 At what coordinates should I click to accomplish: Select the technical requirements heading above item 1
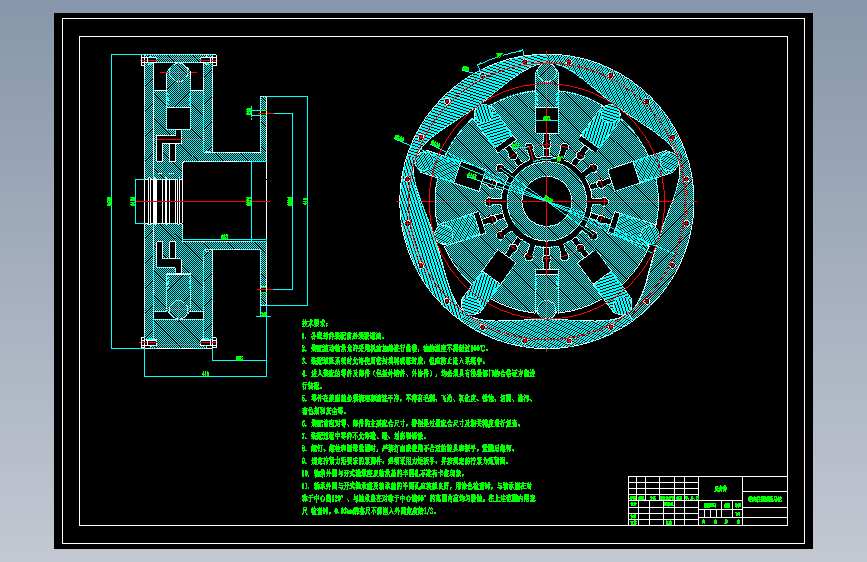pos(315,324)
